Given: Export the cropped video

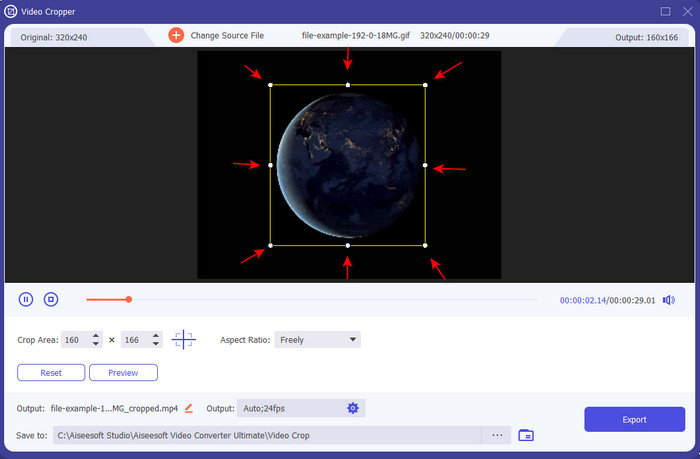Looking at the screenshot, I should click(633, 420).
